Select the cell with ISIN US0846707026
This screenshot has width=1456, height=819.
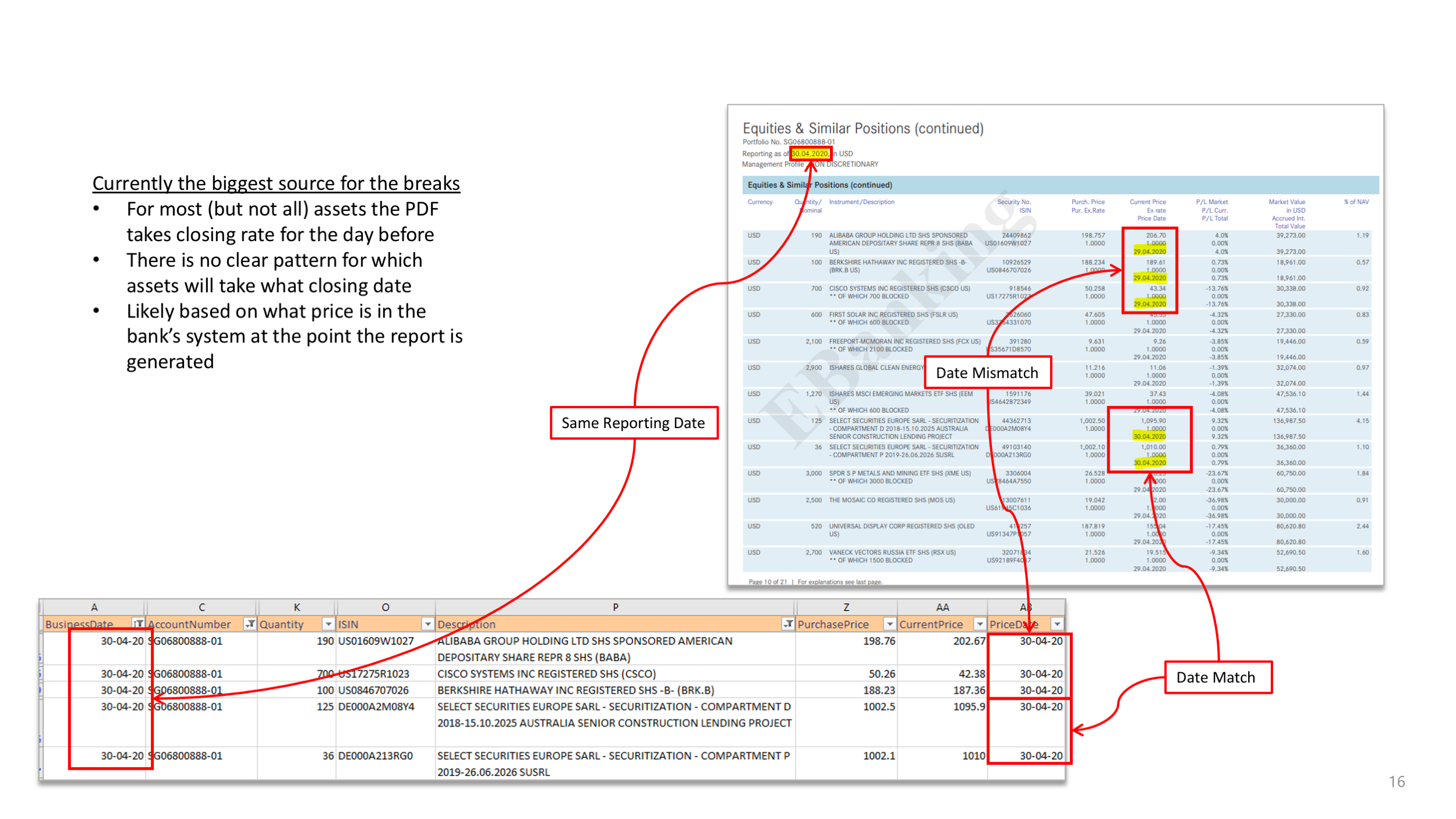tap(374, 690)
